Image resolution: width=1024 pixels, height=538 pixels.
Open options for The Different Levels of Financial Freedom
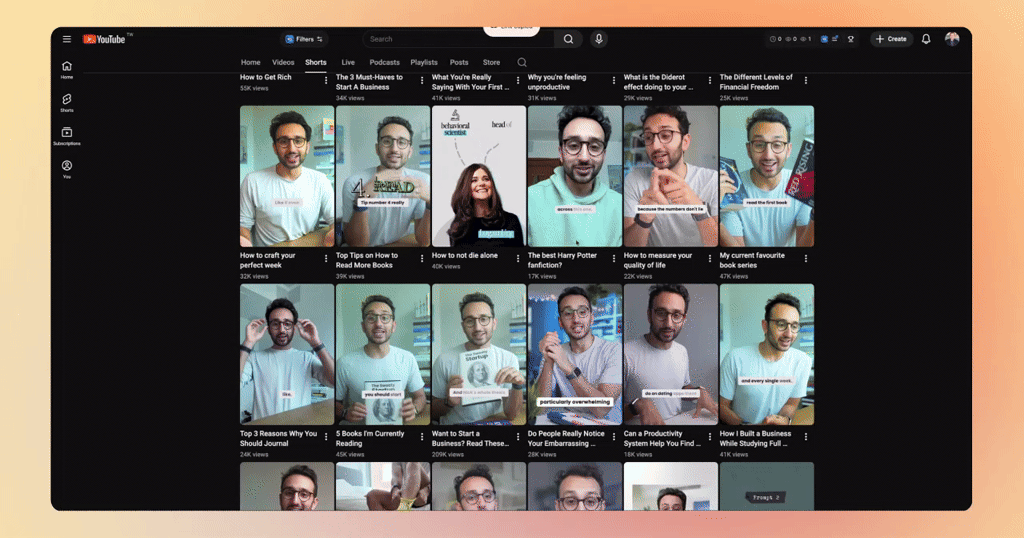click(806, 80)
